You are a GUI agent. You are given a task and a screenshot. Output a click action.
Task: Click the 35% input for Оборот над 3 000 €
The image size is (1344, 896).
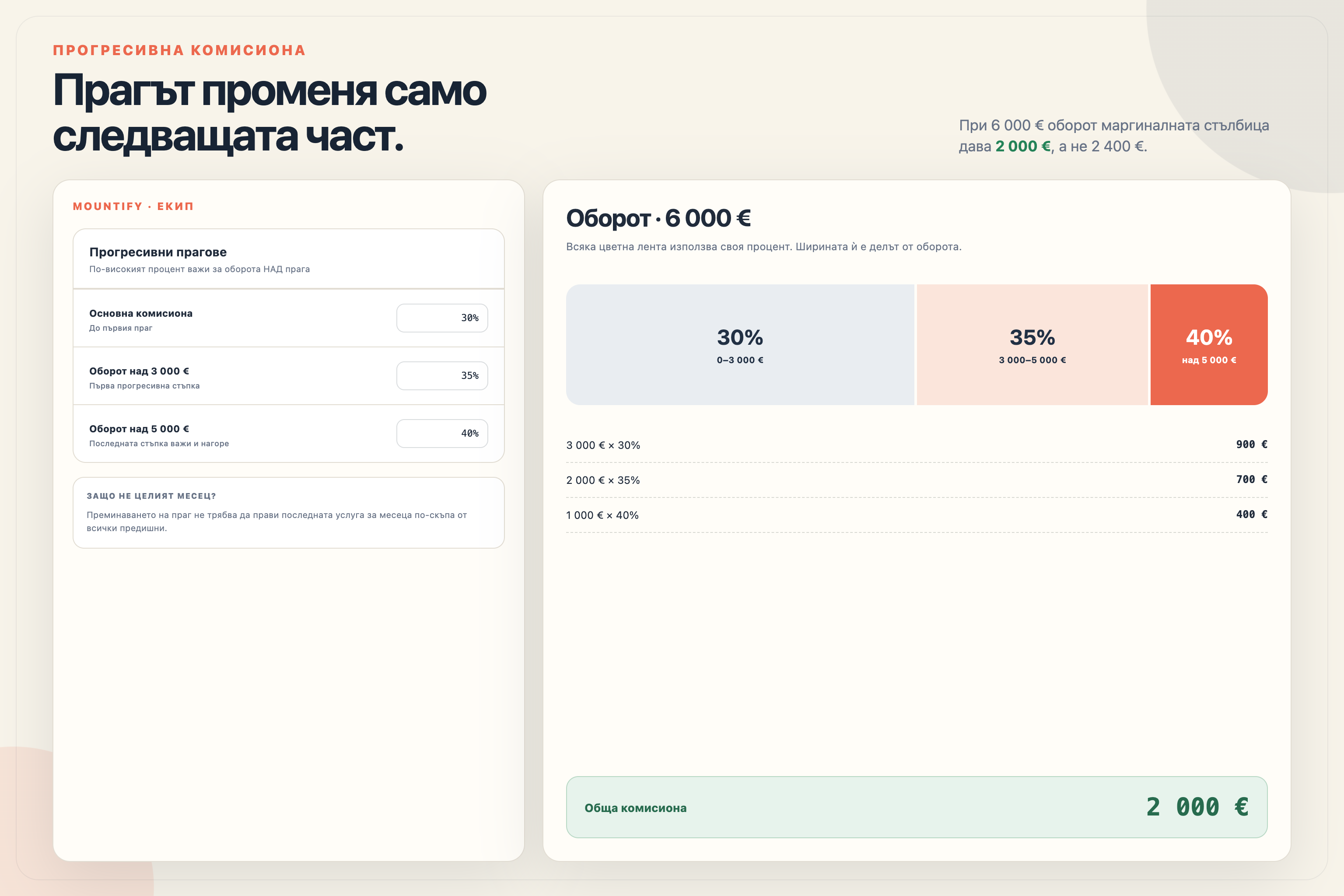tap(442, 375)
